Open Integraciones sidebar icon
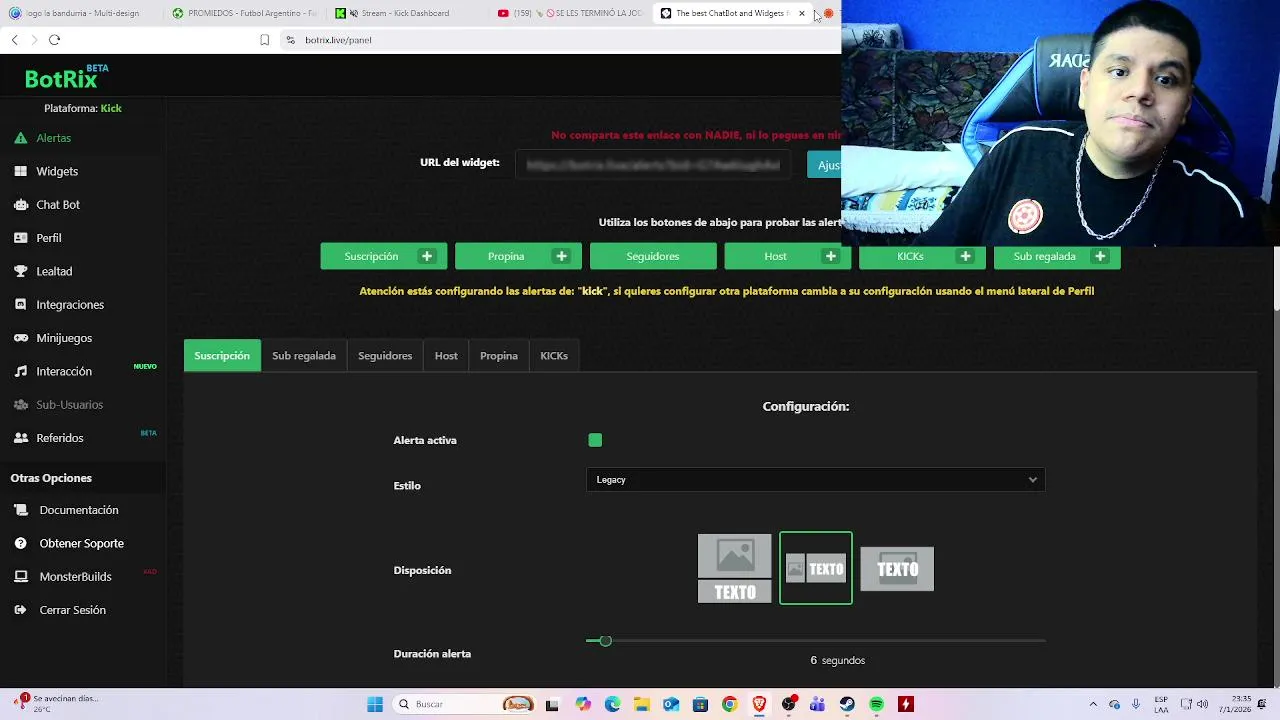 pyautogui.click(x=20, y=304)
